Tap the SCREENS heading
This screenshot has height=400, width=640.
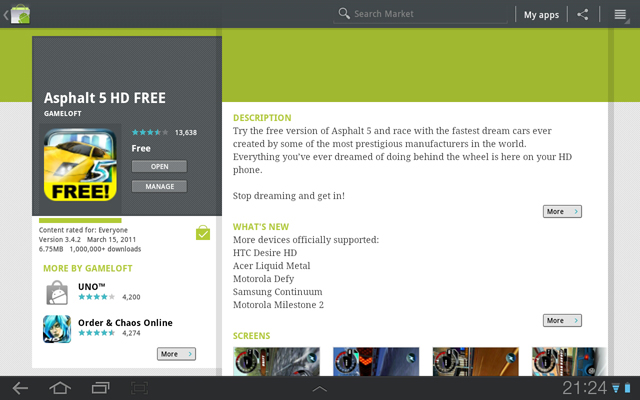coord(251,336)
